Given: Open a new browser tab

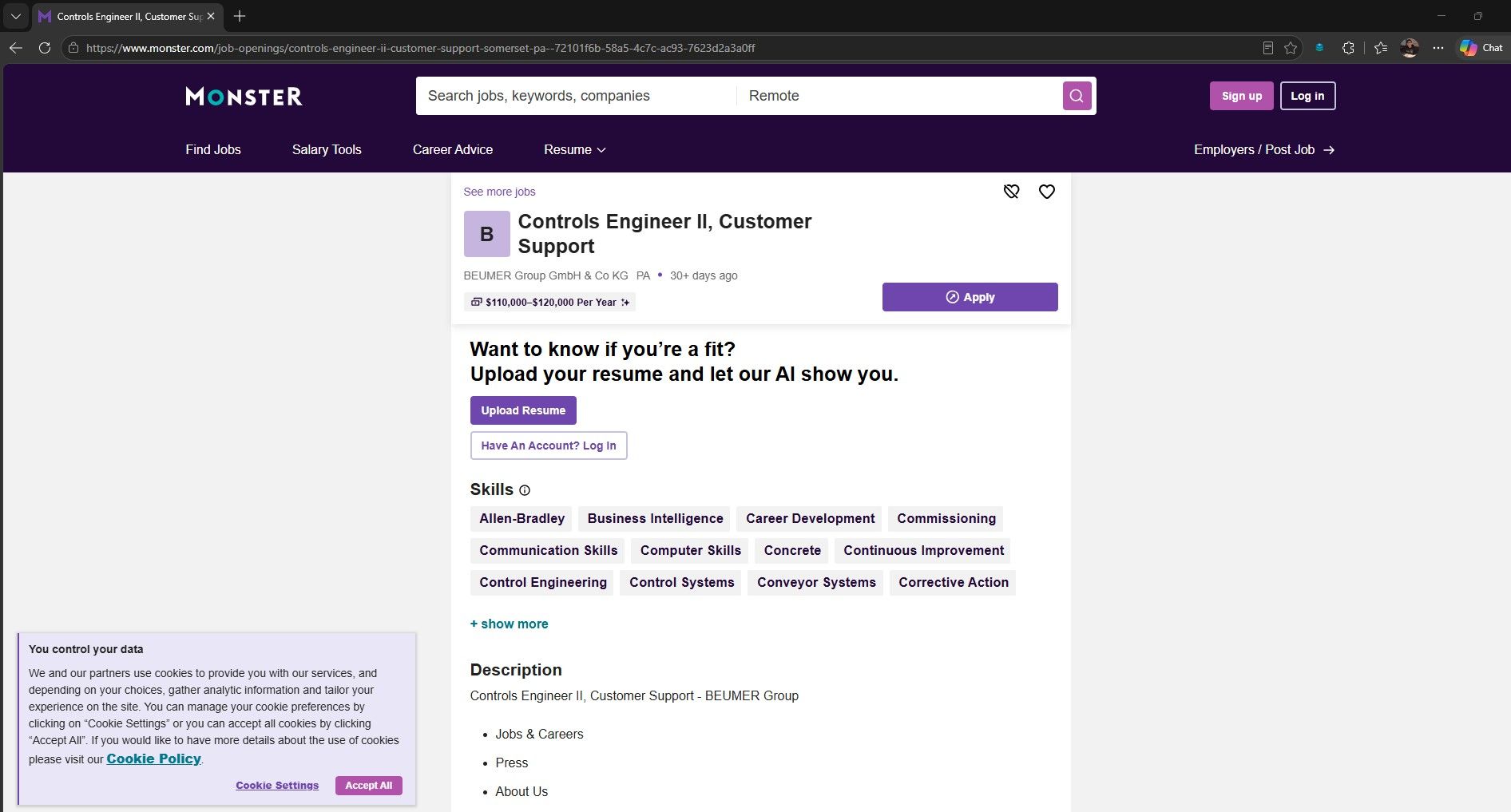Looking at the screenshot, I should coord(240,16).
